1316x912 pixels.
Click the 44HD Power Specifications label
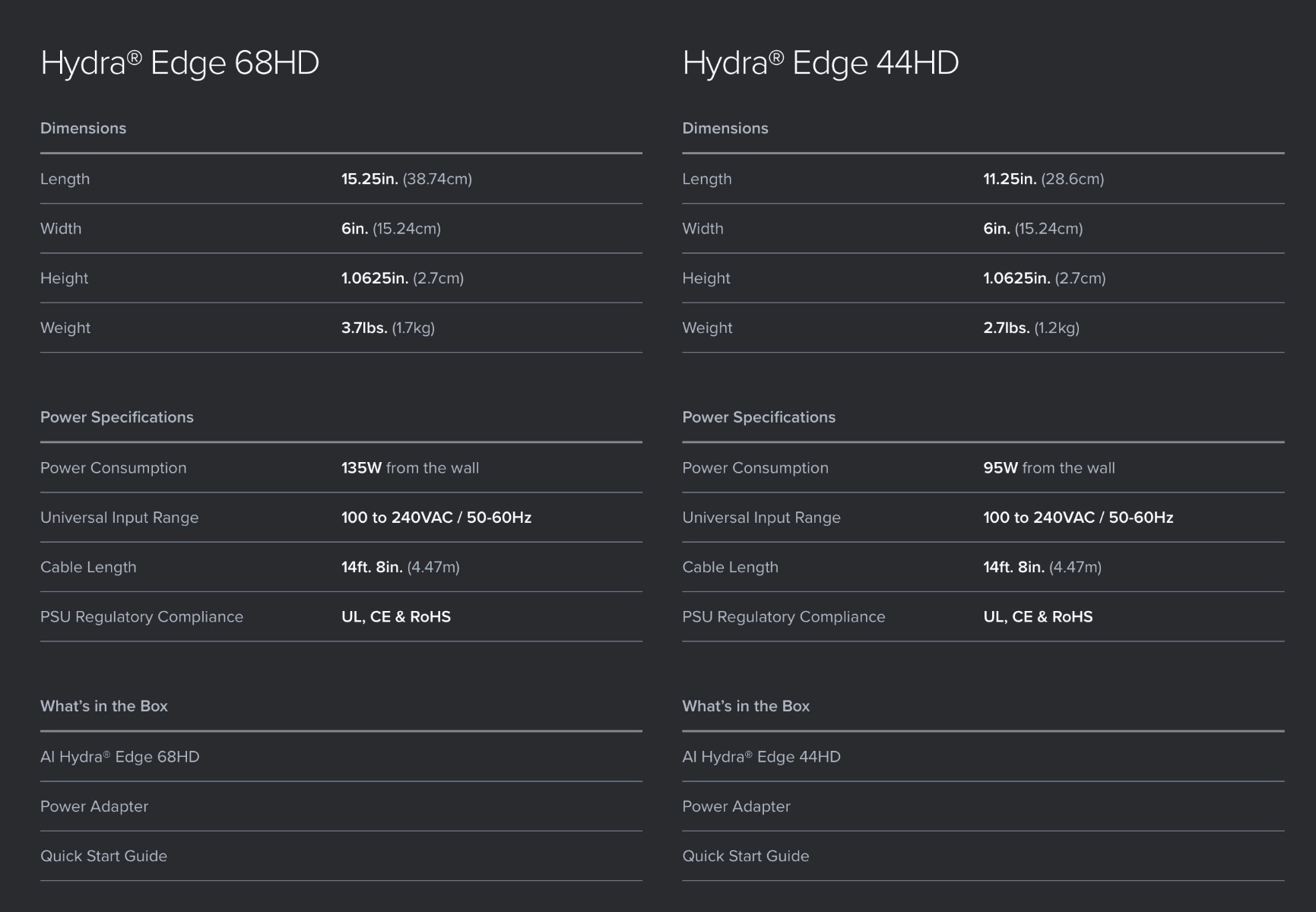click(759, 417)
